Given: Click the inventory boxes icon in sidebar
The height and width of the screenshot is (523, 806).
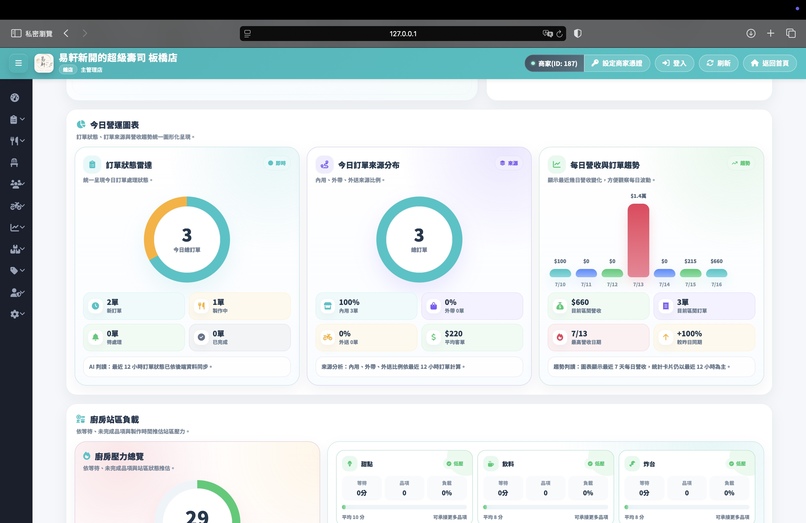Looking at the screenshot, I should (x=14, y=249).
